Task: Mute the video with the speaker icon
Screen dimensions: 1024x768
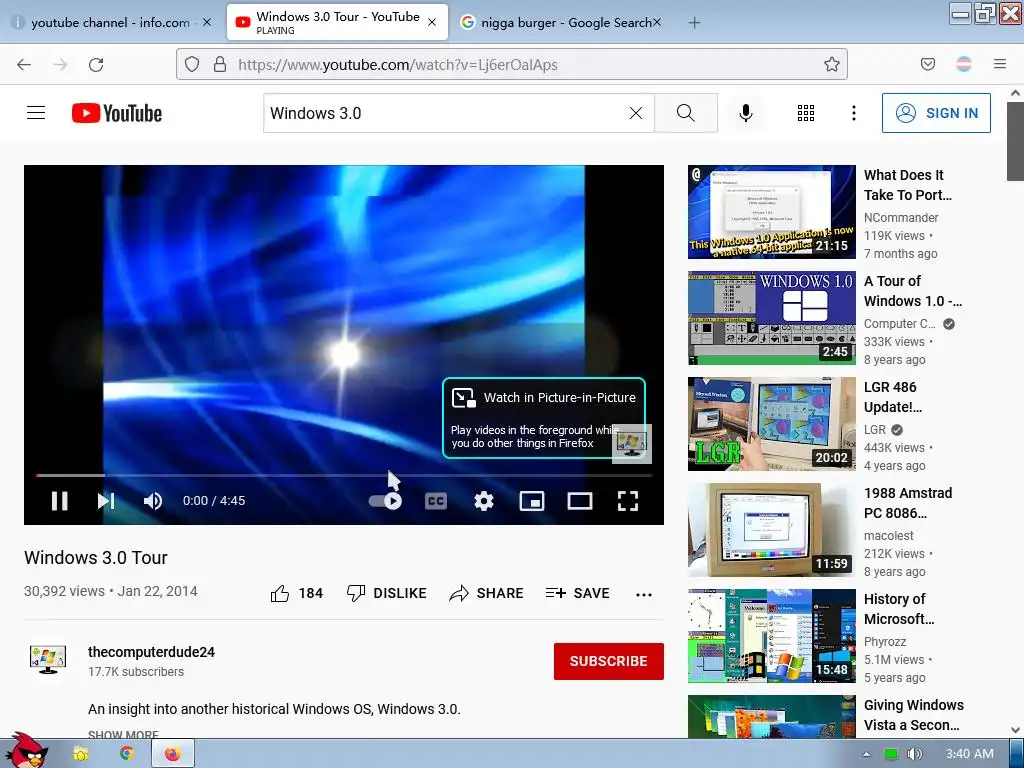Action: pos(153,501)
